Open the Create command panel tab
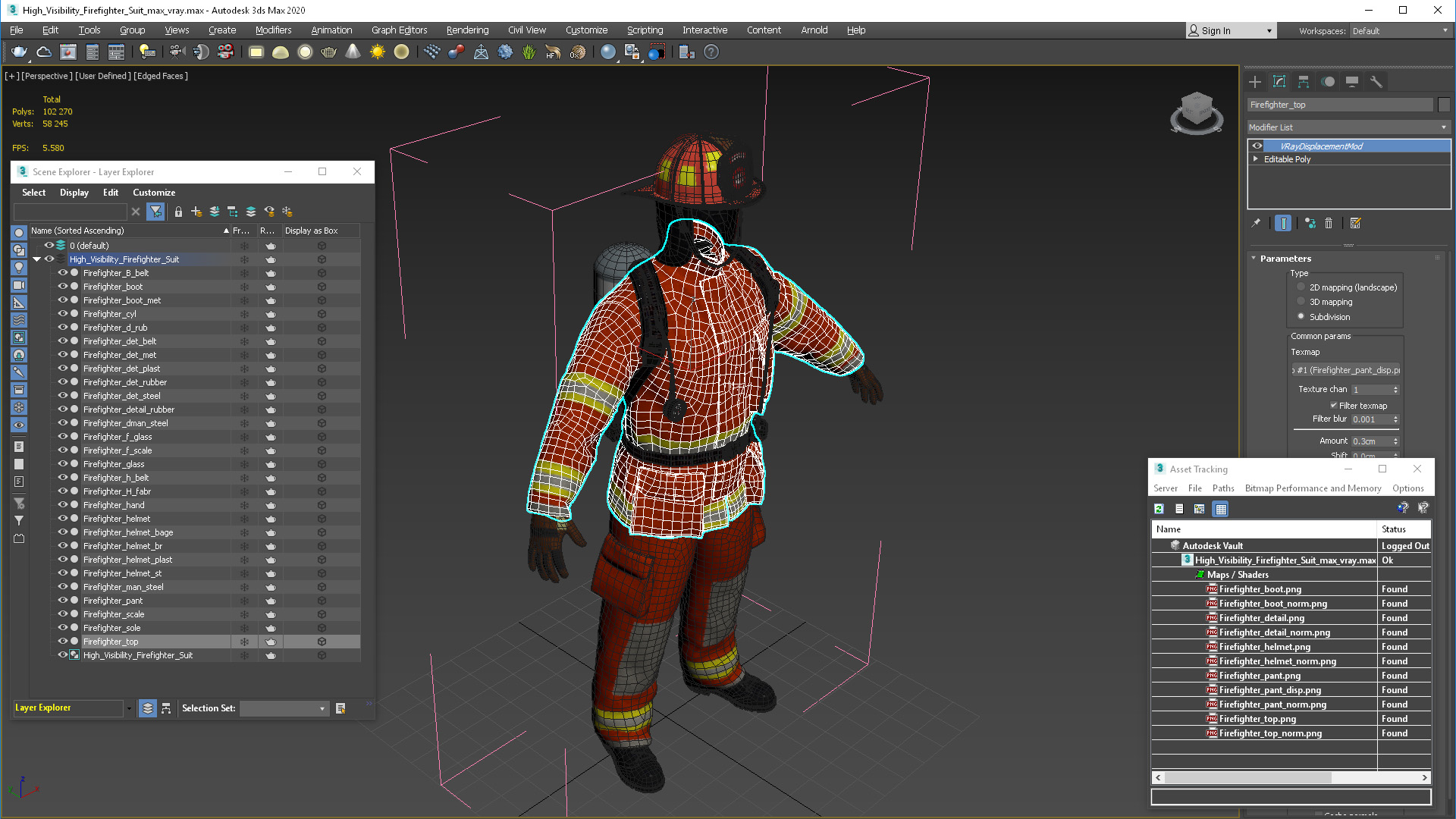The image size is (1456, 819). (x=1255, y=82)
